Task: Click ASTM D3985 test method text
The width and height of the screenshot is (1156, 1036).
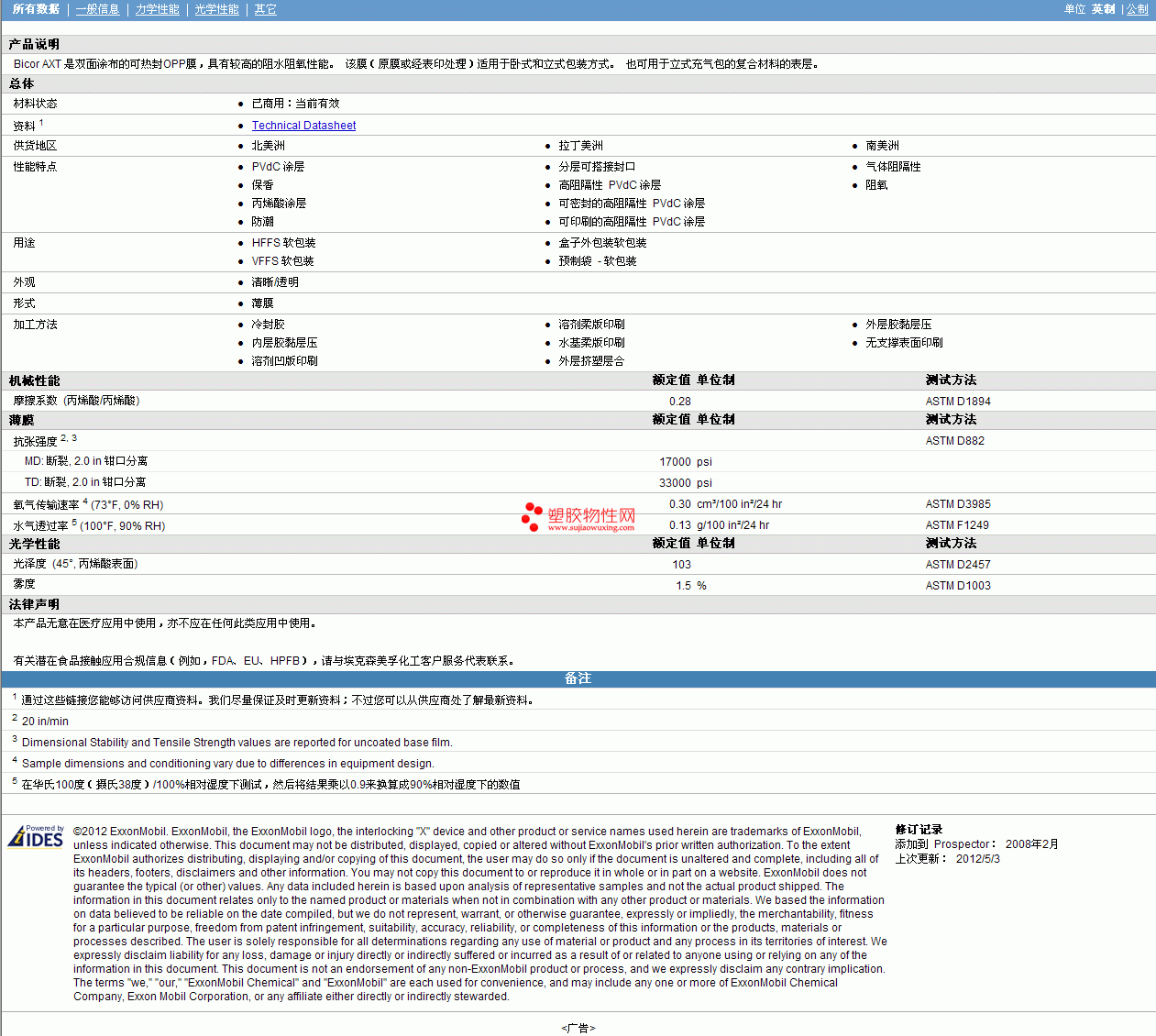Action: 958,504
